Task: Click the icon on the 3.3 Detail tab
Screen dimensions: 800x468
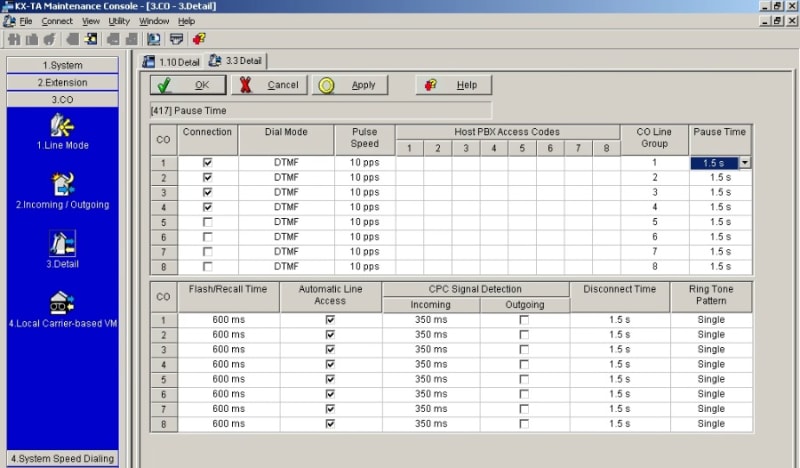Action: (x=215, y=61)
